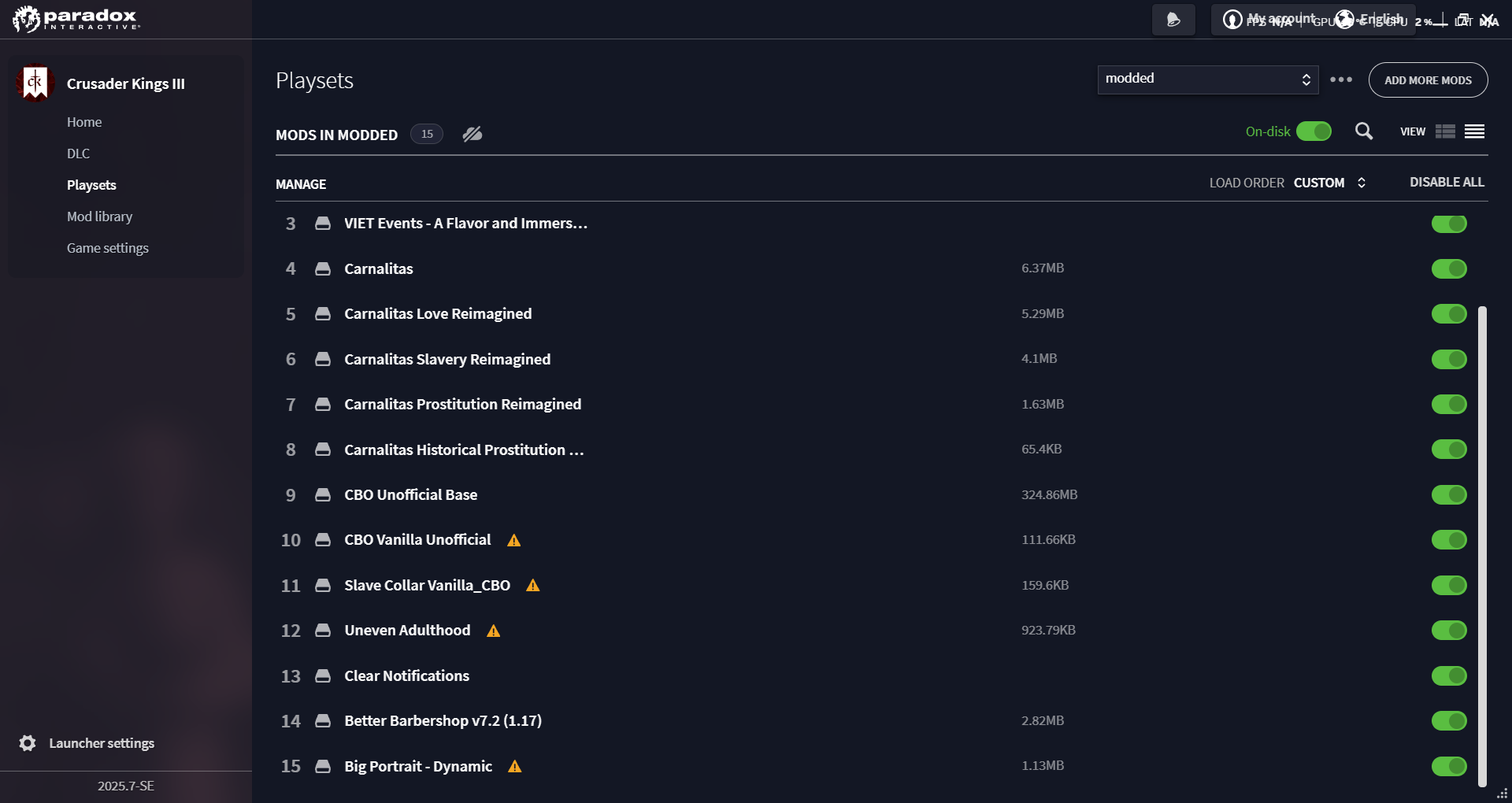Click the launcher version 2025.7-SE text
Viewport: 1512px width, 803px height.
pyautogui.click(x=126, y=786)
